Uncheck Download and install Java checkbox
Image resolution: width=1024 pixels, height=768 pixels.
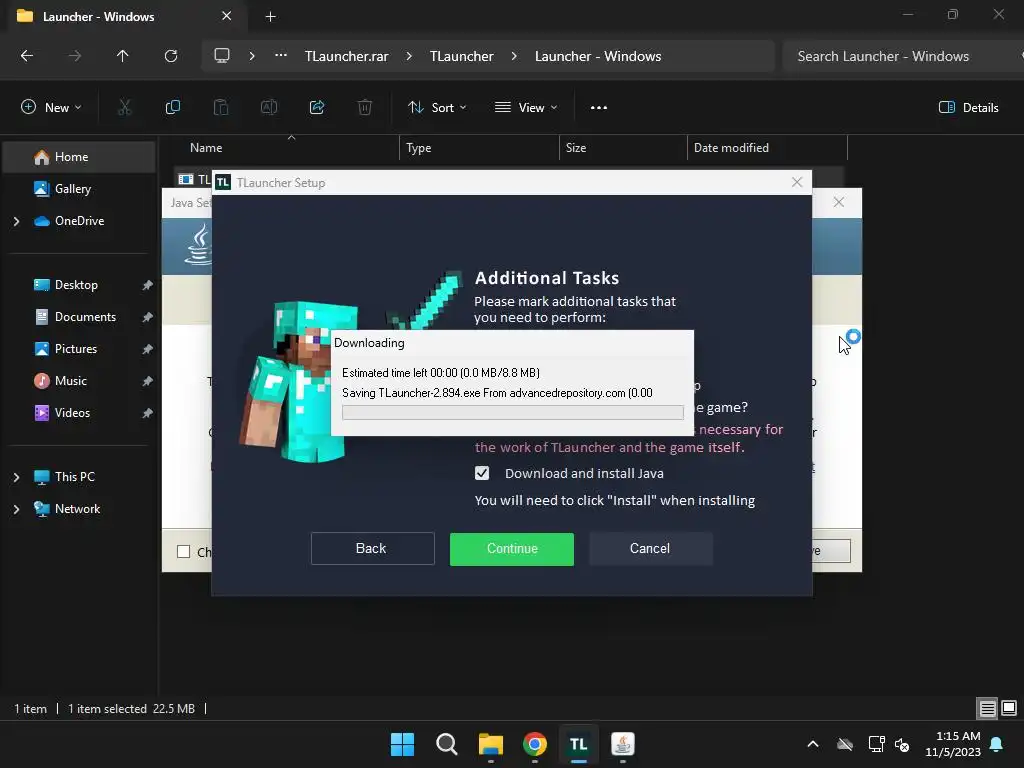pos(482,473)
